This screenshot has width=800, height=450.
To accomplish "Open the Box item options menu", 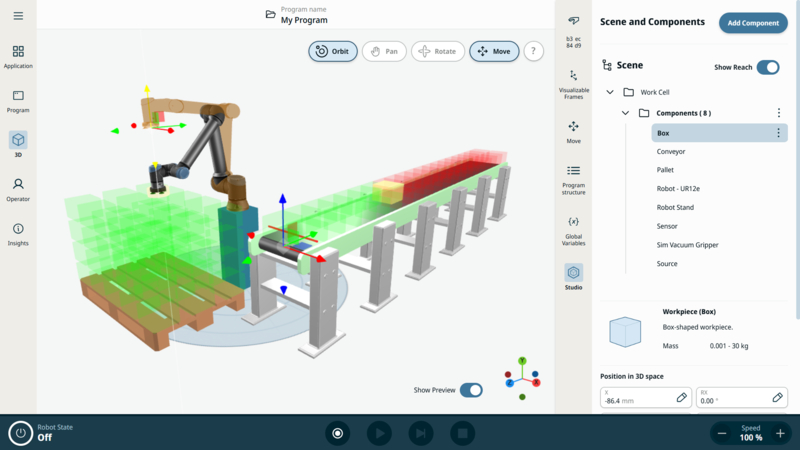I will [779, 133].
